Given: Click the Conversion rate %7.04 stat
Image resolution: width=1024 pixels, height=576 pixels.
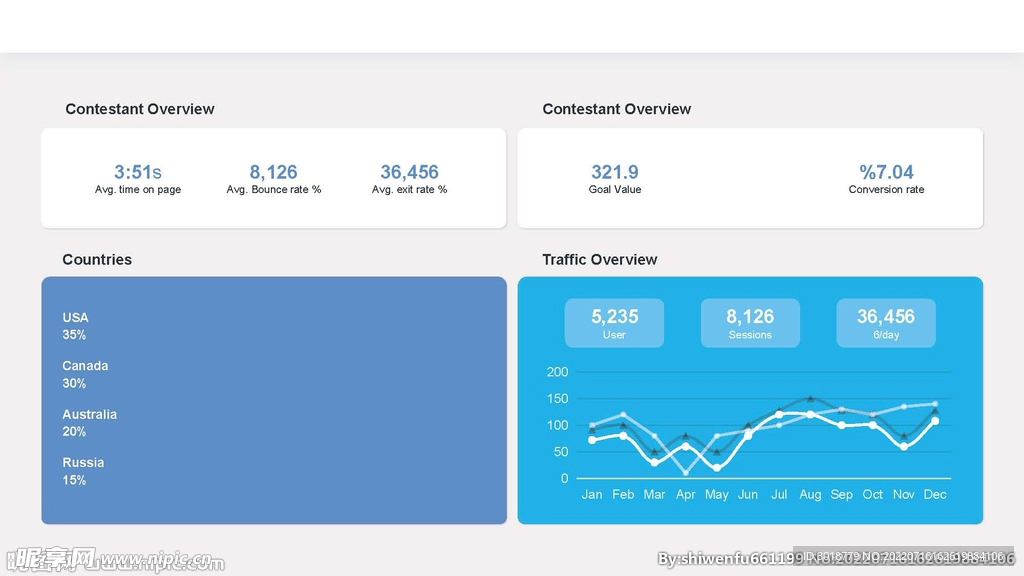Looking at the screenshot, I should (x=886, y=178).
